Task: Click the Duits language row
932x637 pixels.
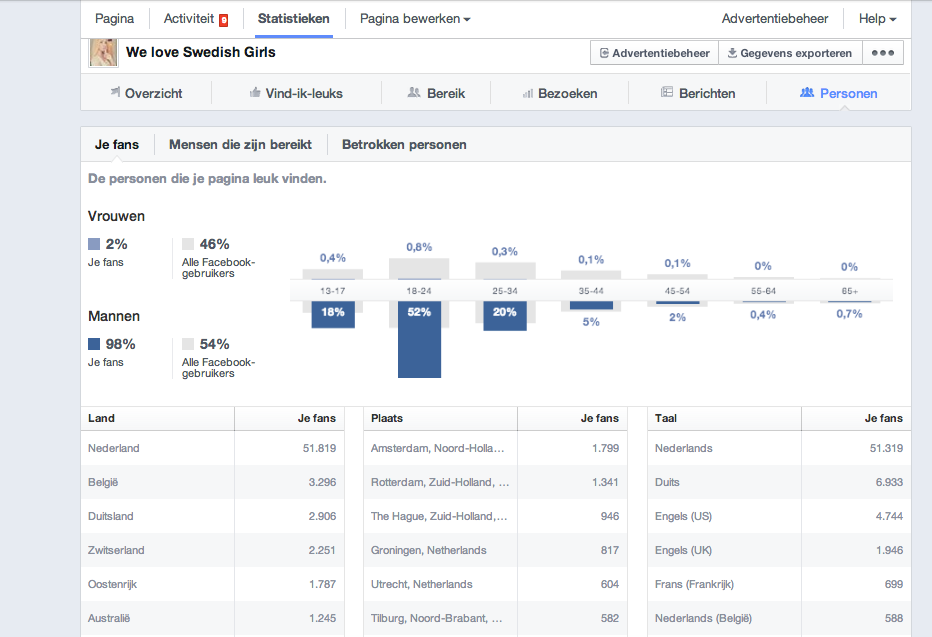Action: tap(779, 482)
